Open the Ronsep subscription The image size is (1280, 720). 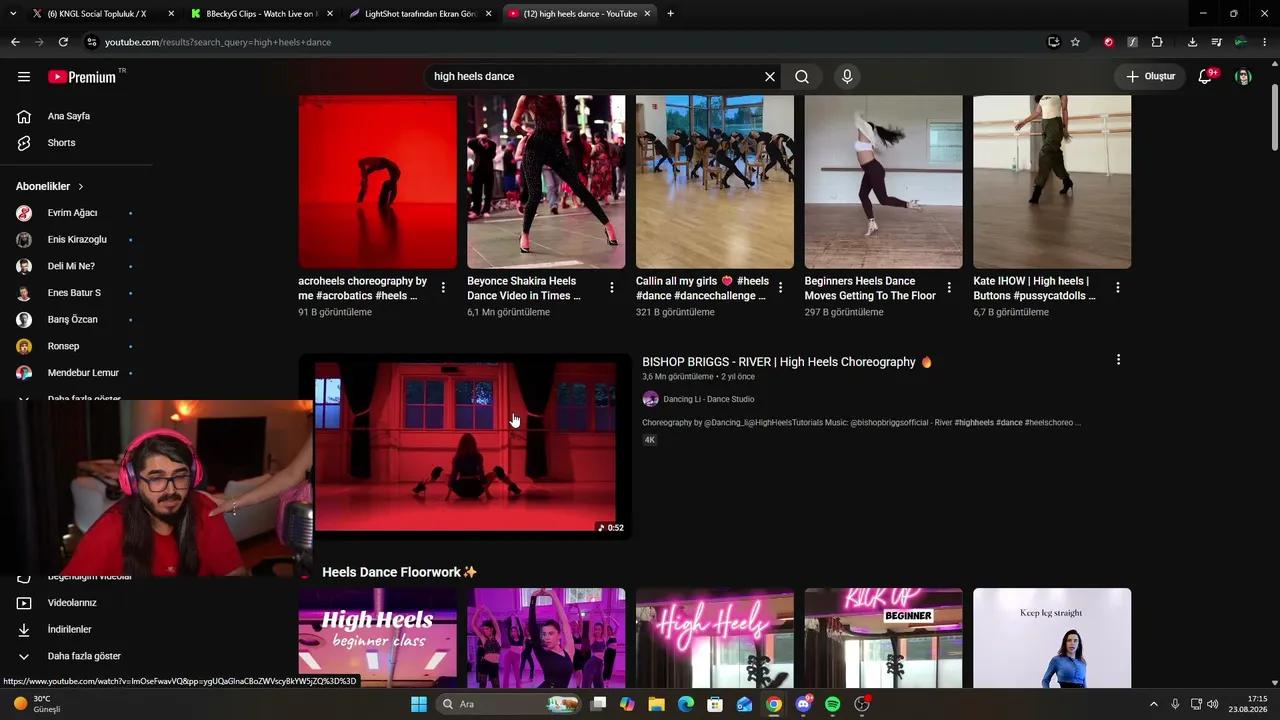[63, 346]
